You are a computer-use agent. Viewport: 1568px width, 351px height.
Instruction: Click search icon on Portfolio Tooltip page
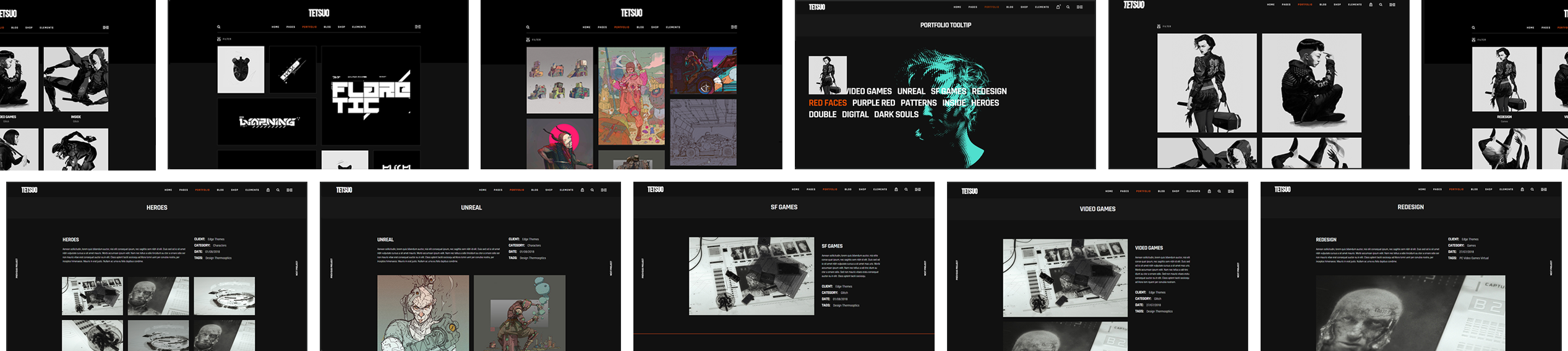[x=1068, y=7]
